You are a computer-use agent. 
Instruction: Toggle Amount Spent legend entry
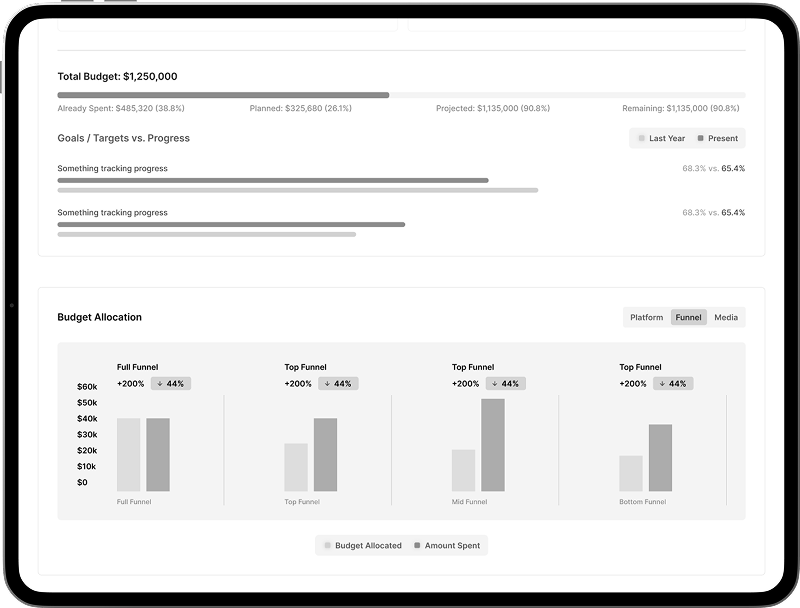coord(447,545)
